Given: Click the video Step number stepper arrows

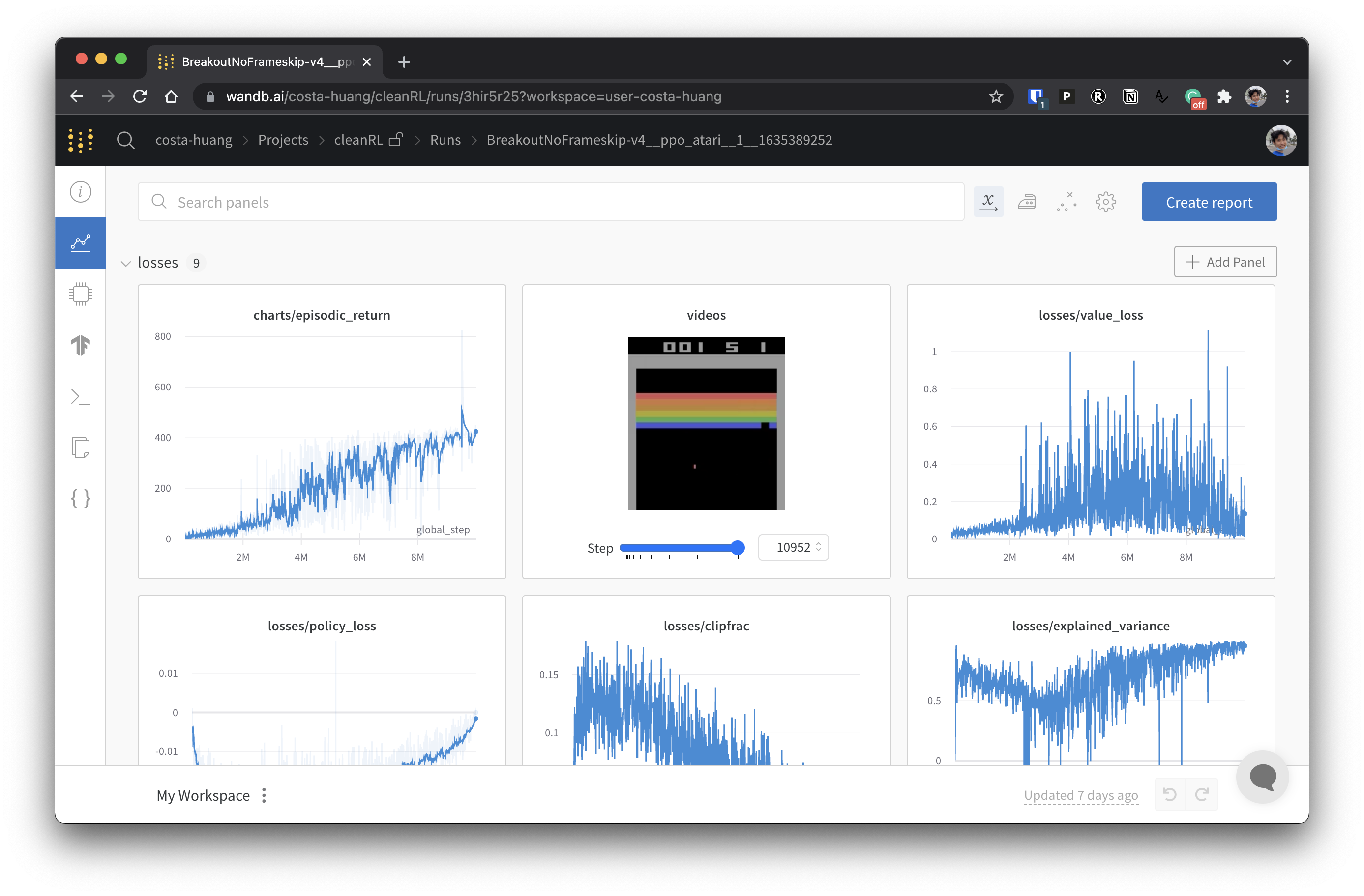Looking at the screenshot, I should [818, 547].
